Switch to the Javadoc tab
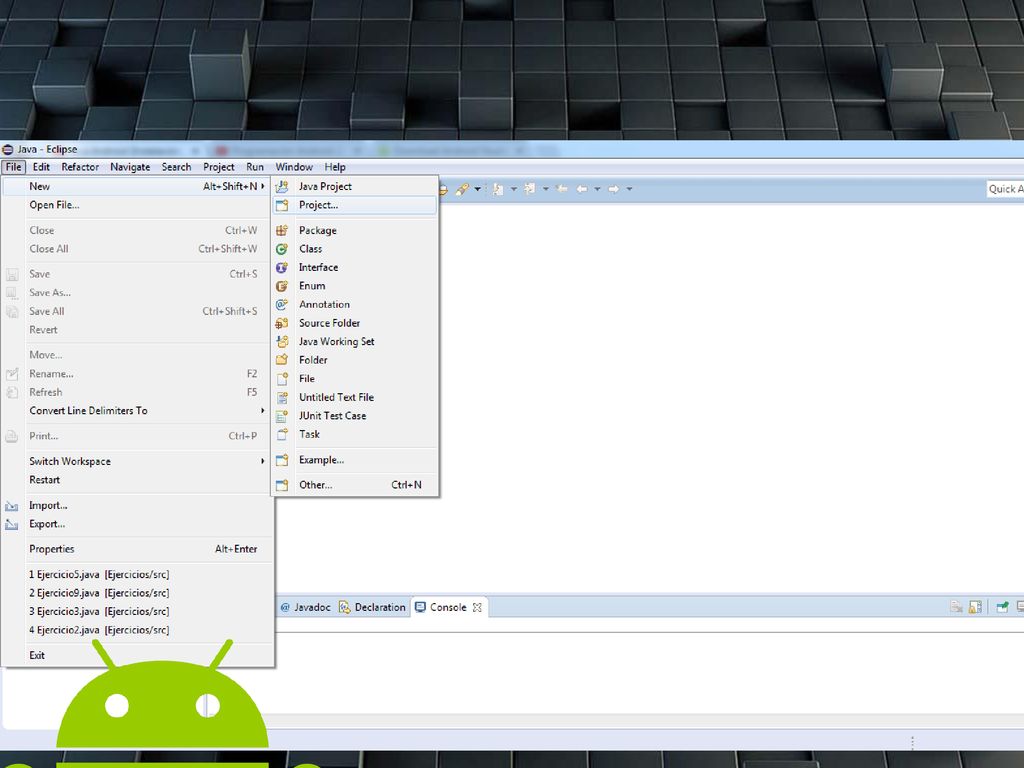The image size is (1024, 768). pyautogui.click(x=306, y=607)
